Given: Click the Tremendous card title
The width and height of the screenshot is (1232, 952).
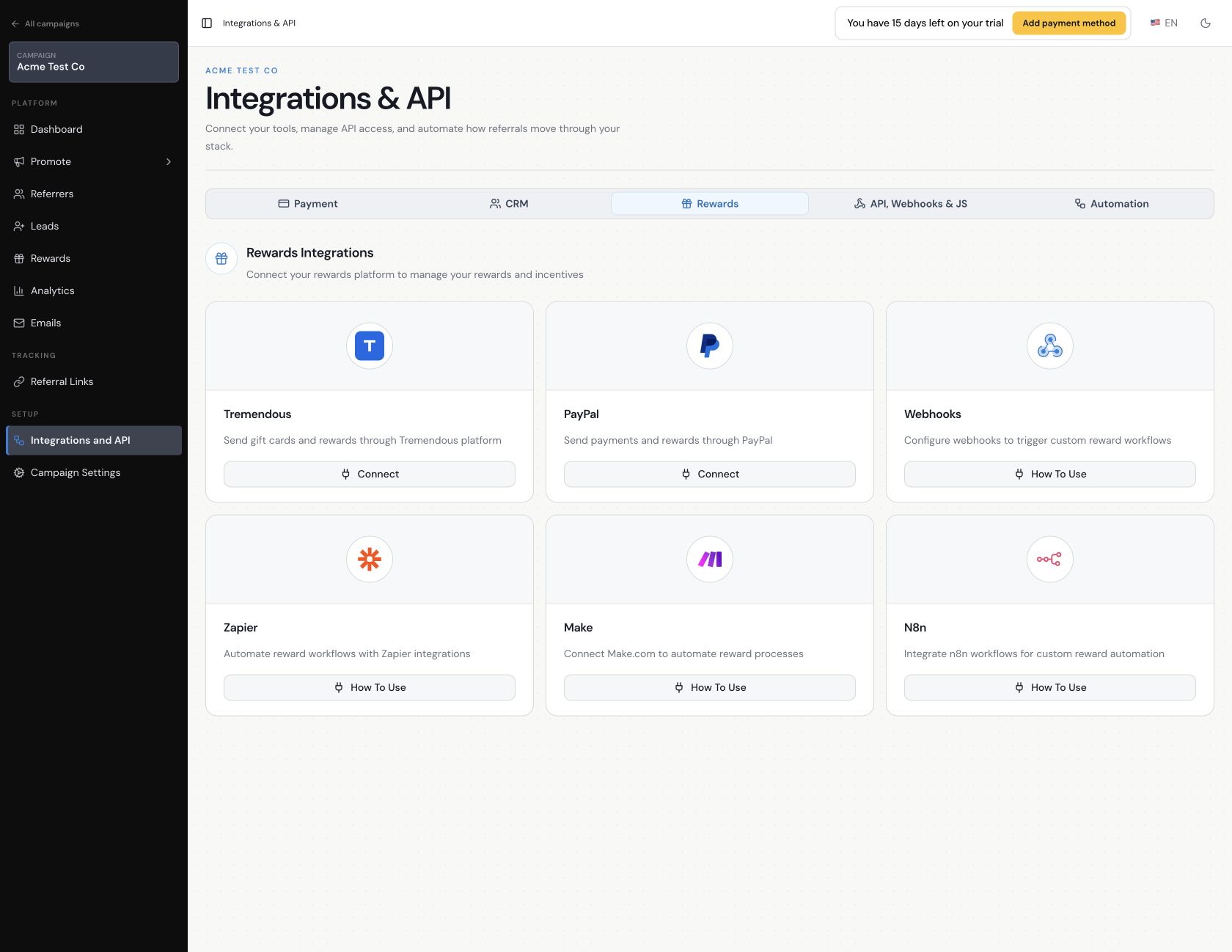Looking at the screenshot, I should [257, 414].
